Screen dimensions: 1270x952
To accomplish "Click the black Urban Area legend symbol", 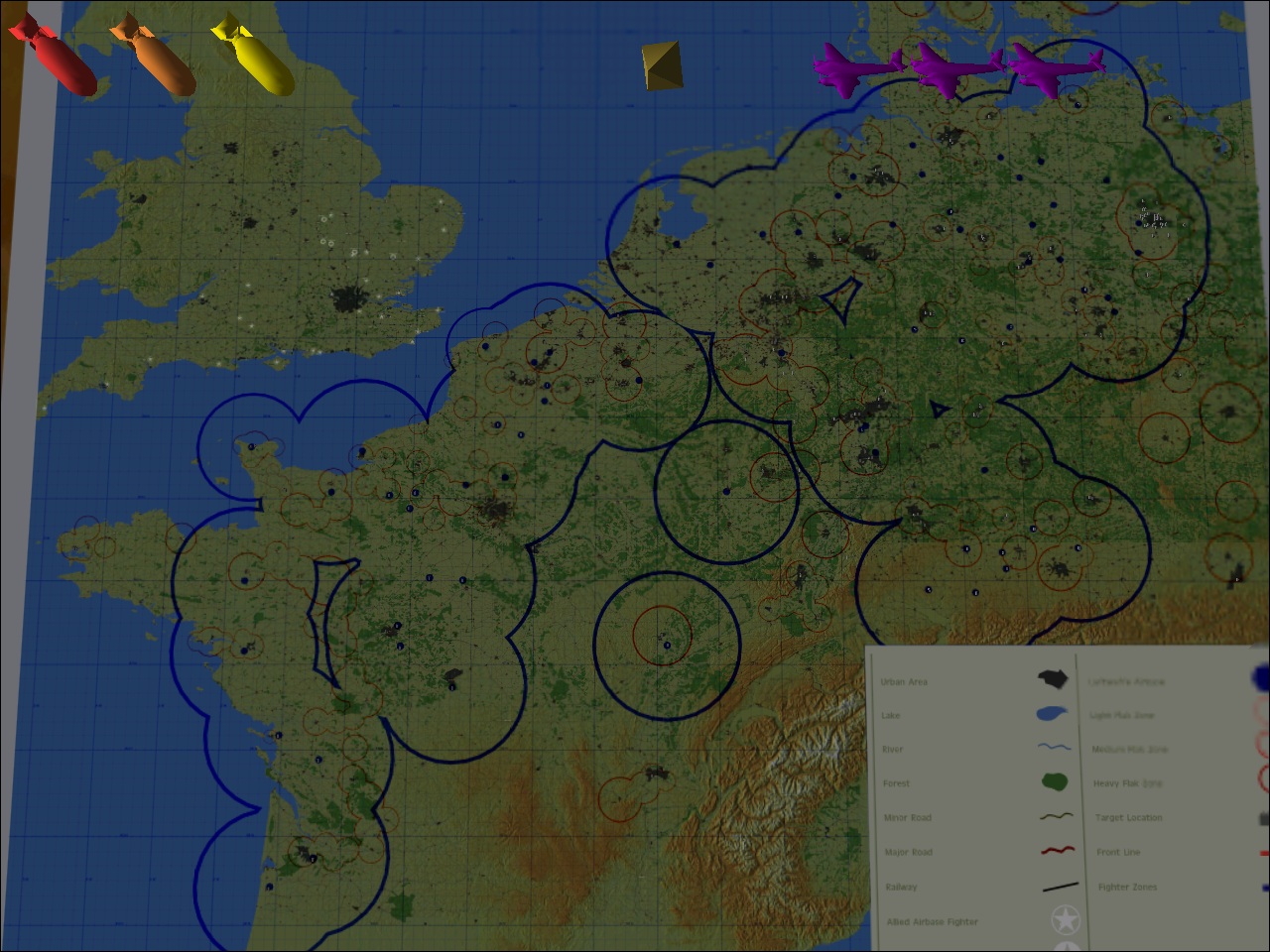I will pos(1055,680).
